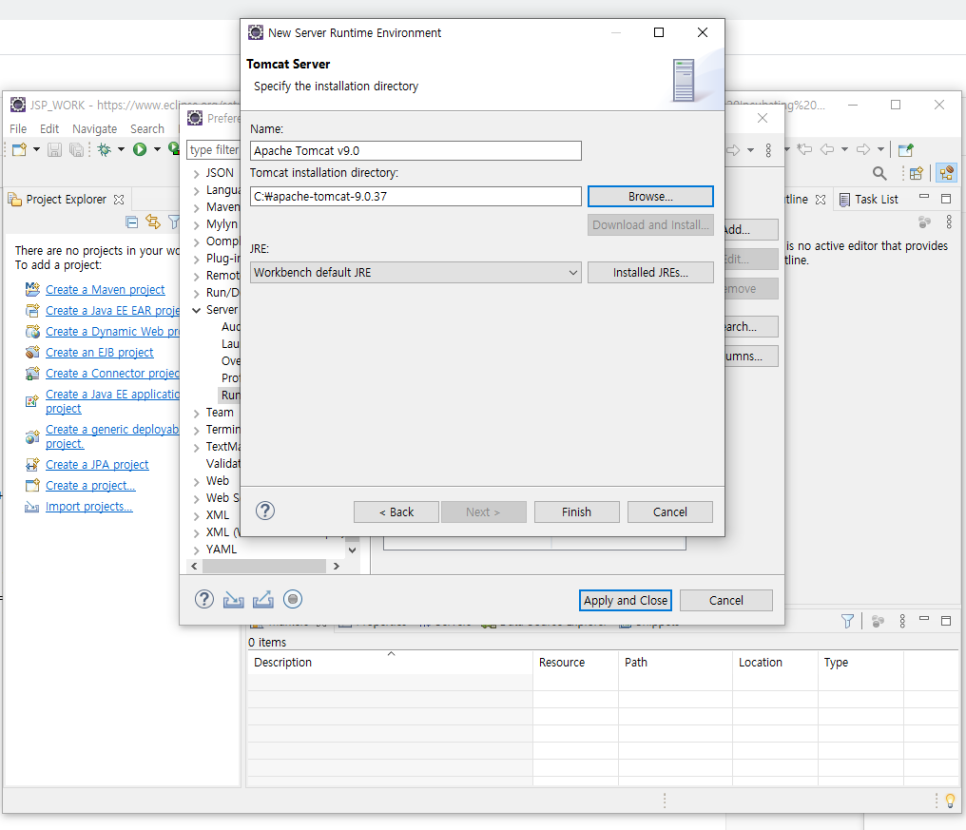Open the Run dropdown arrow

point(157,150)
